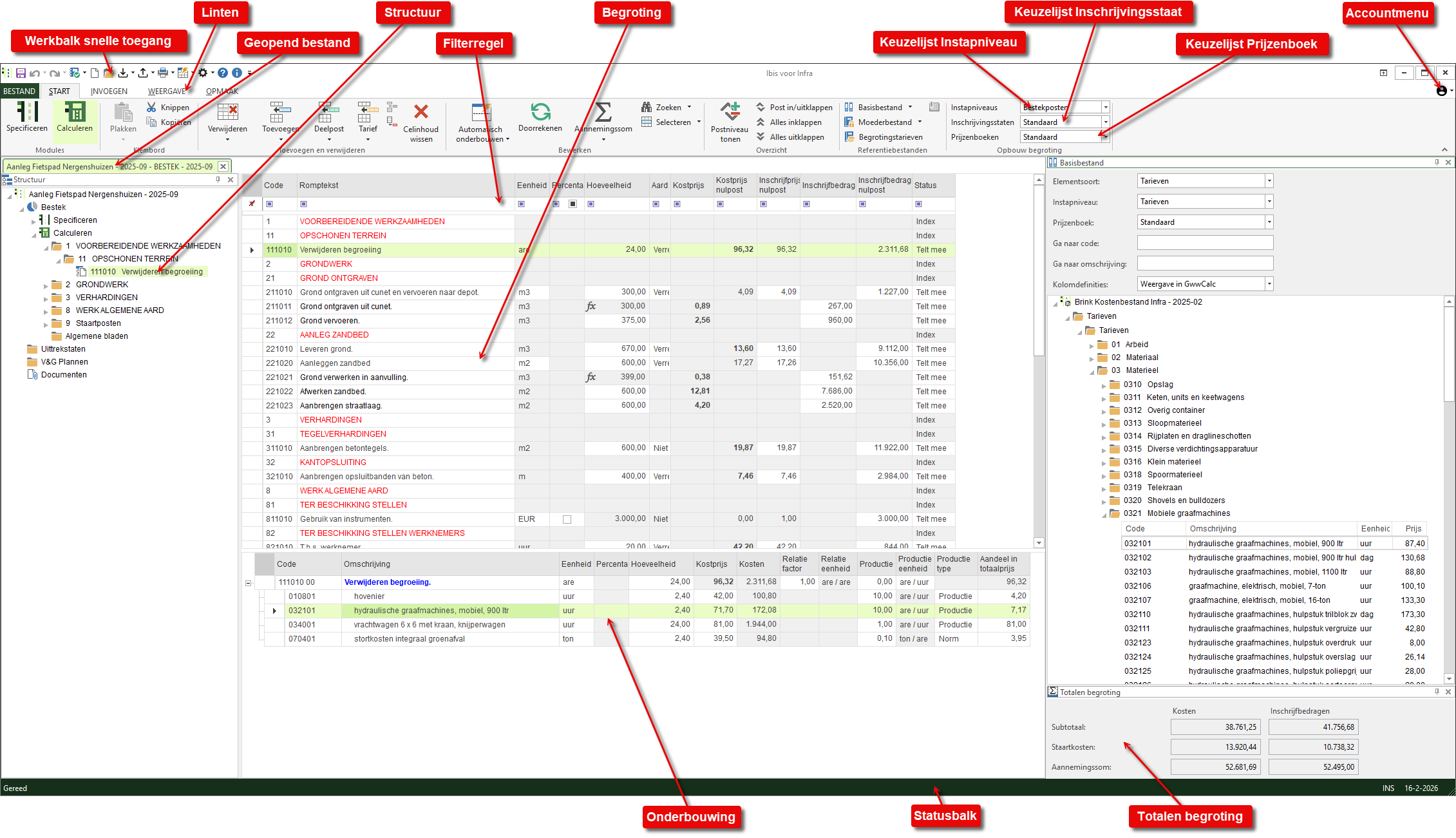Expand the GRONDWERK node in the Structuur tree
This screenshot has width=1456, height=838.
[46, 285]
